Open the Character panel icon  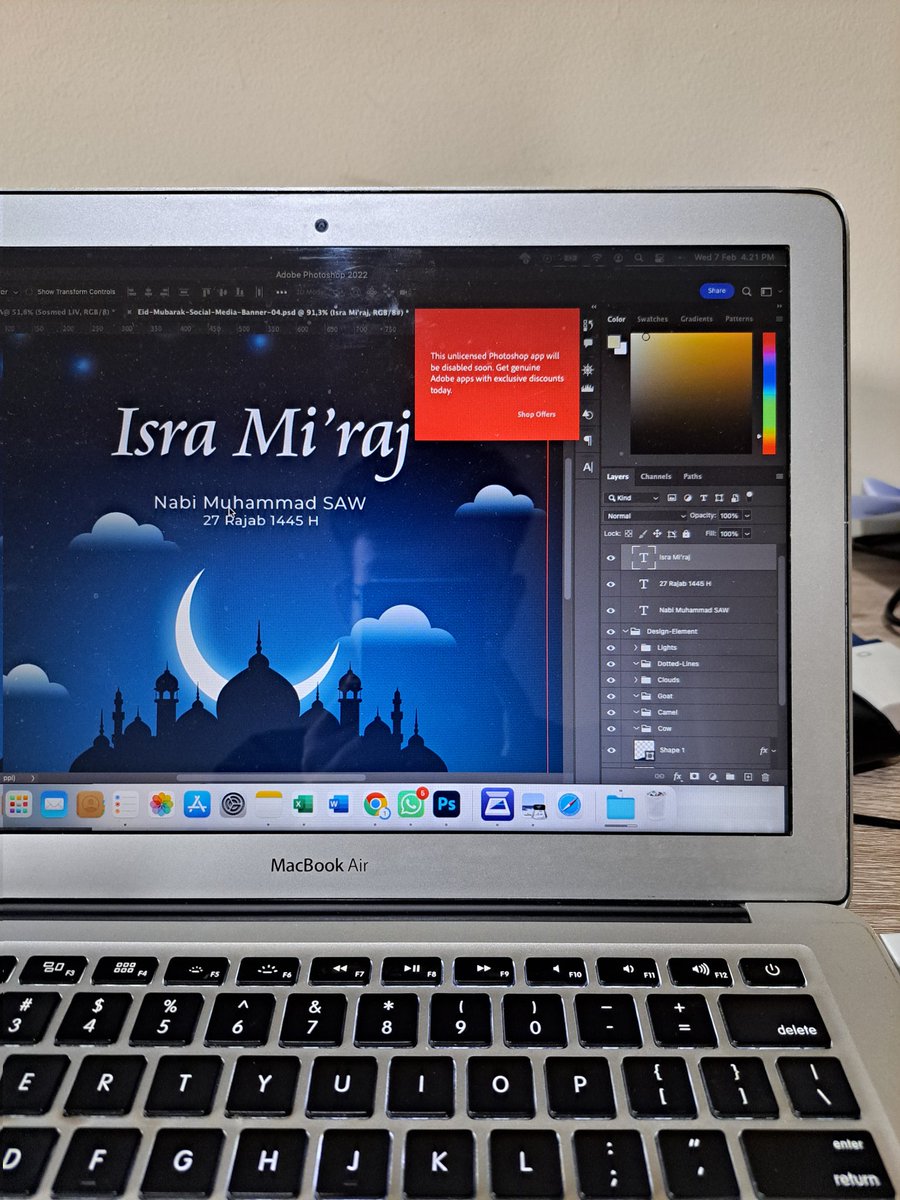click(588, 467)
